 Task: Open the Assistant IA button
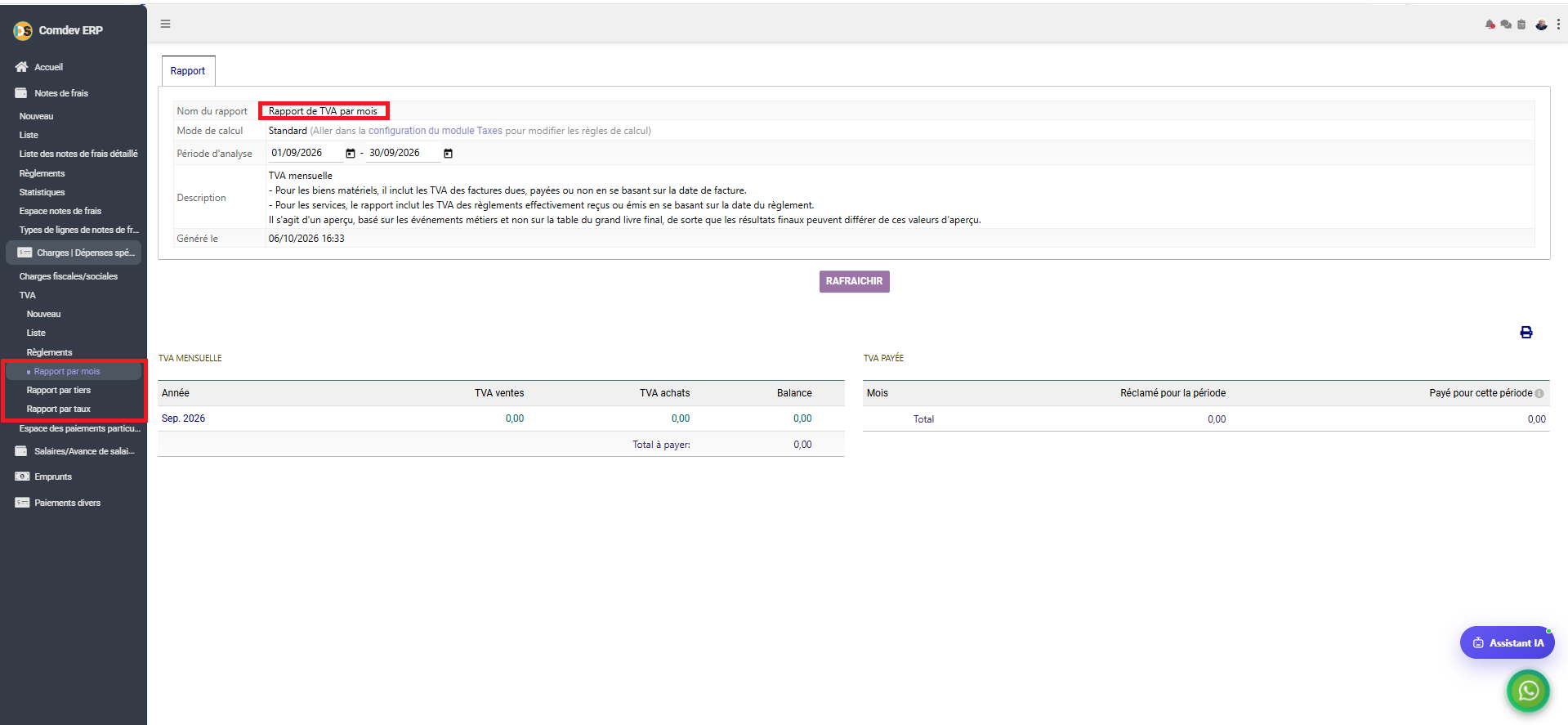(x=1507, y=642)
